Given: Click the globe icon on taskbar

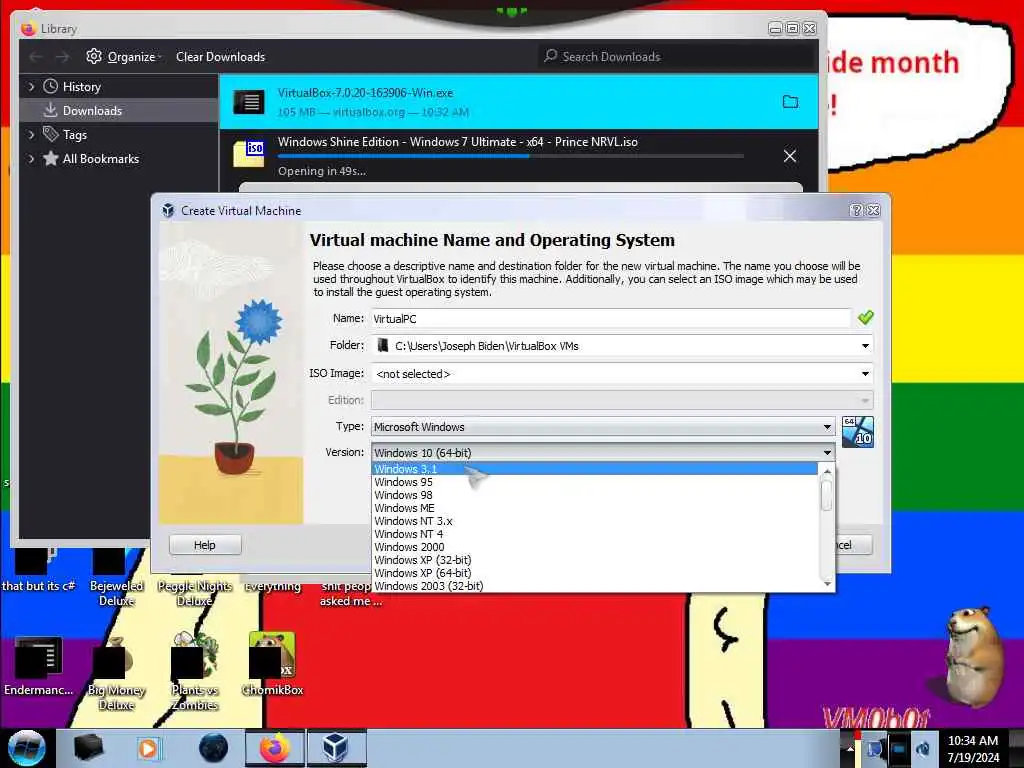Looking at the screenshot, I should (x=214, y=748).
